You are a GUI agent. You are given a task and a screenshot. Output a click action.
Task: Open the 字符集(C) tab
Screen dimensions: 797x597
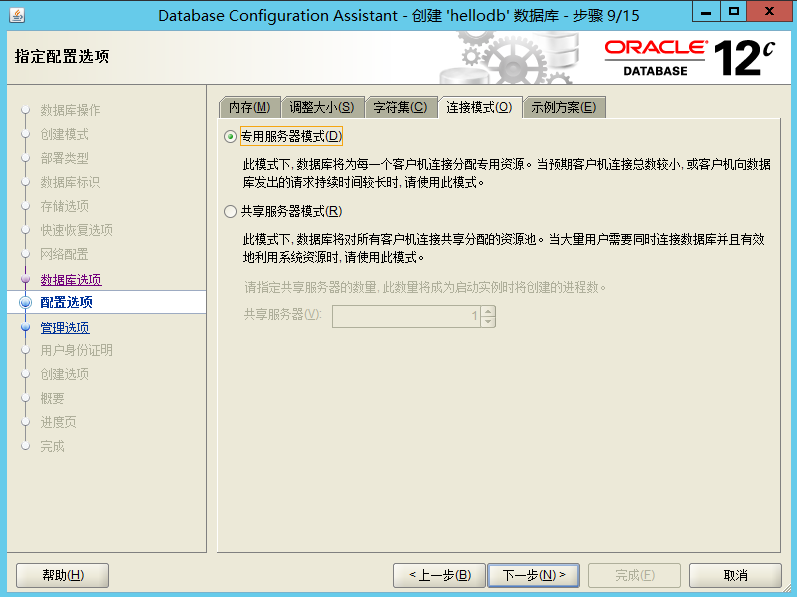[x=401, y=107]
